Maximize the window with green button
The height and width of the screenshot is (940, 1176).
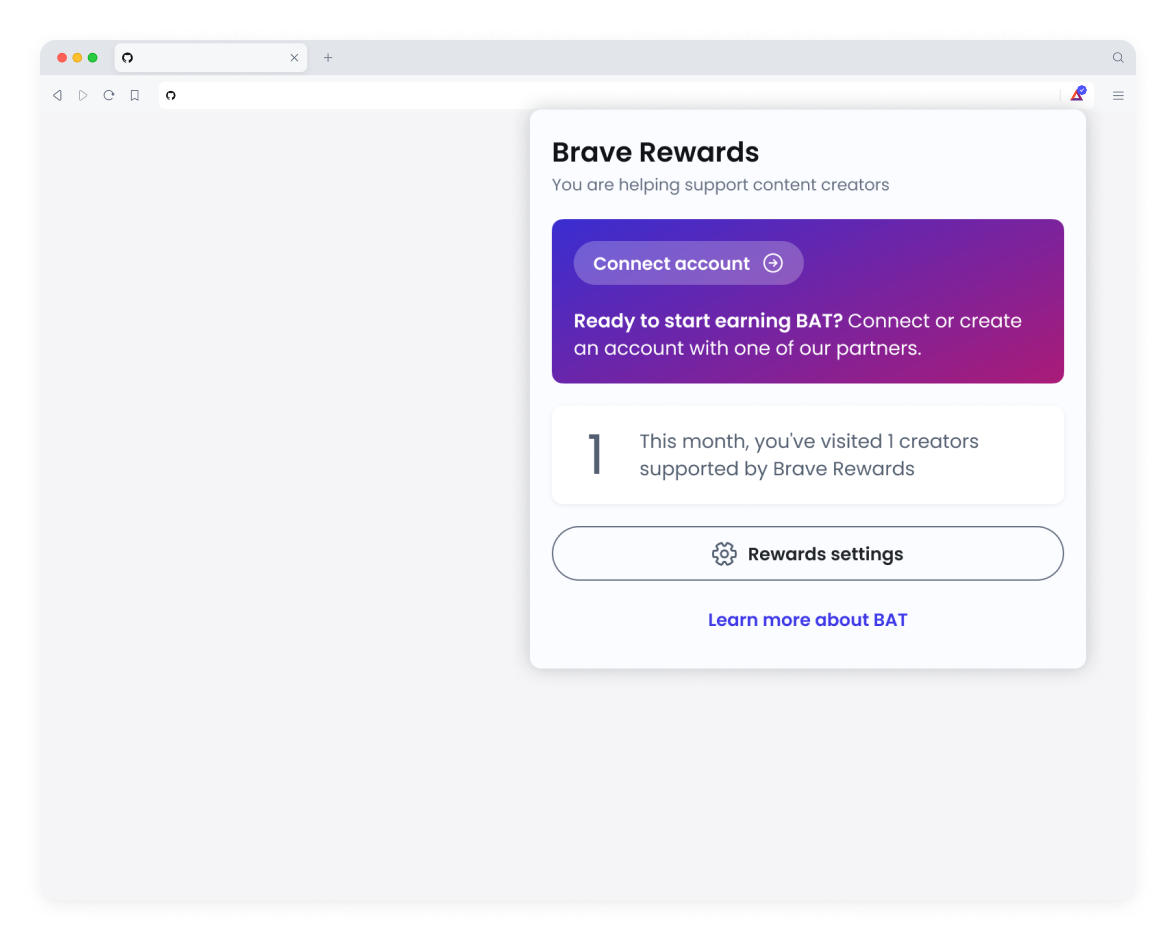point(92,58)
